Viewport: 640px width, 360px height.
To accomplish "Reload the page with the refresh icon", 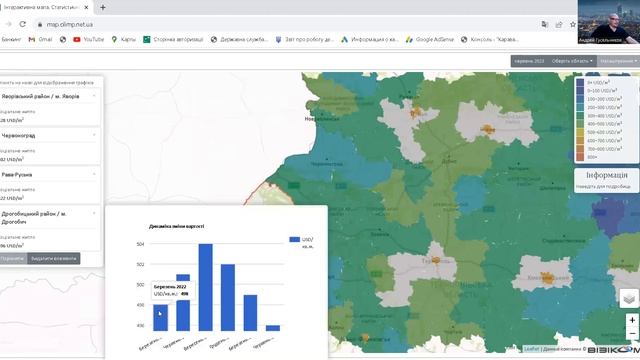I will click(23, 24).
